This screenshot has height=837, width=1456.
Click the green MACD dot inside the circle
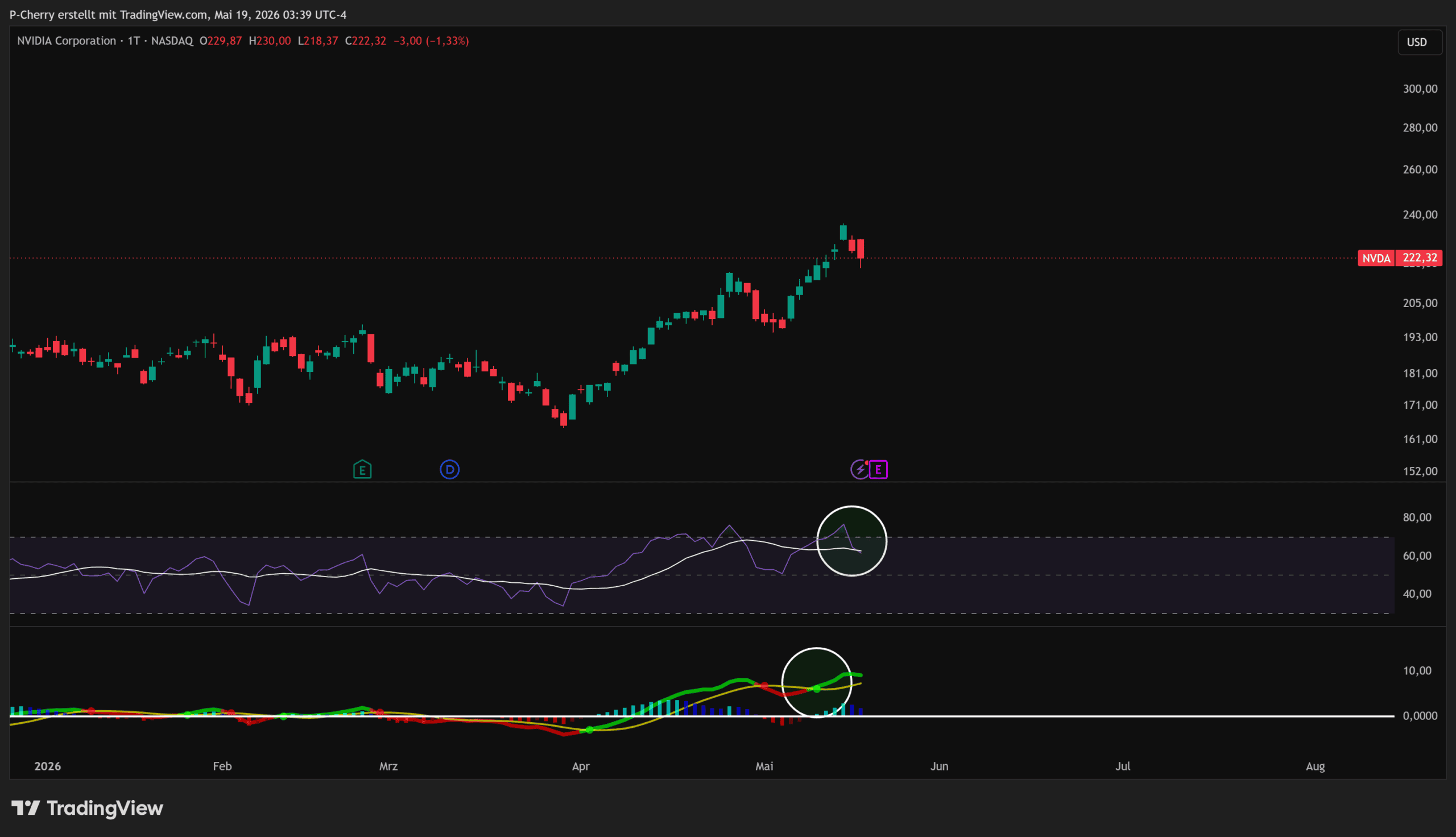(817, 689)
